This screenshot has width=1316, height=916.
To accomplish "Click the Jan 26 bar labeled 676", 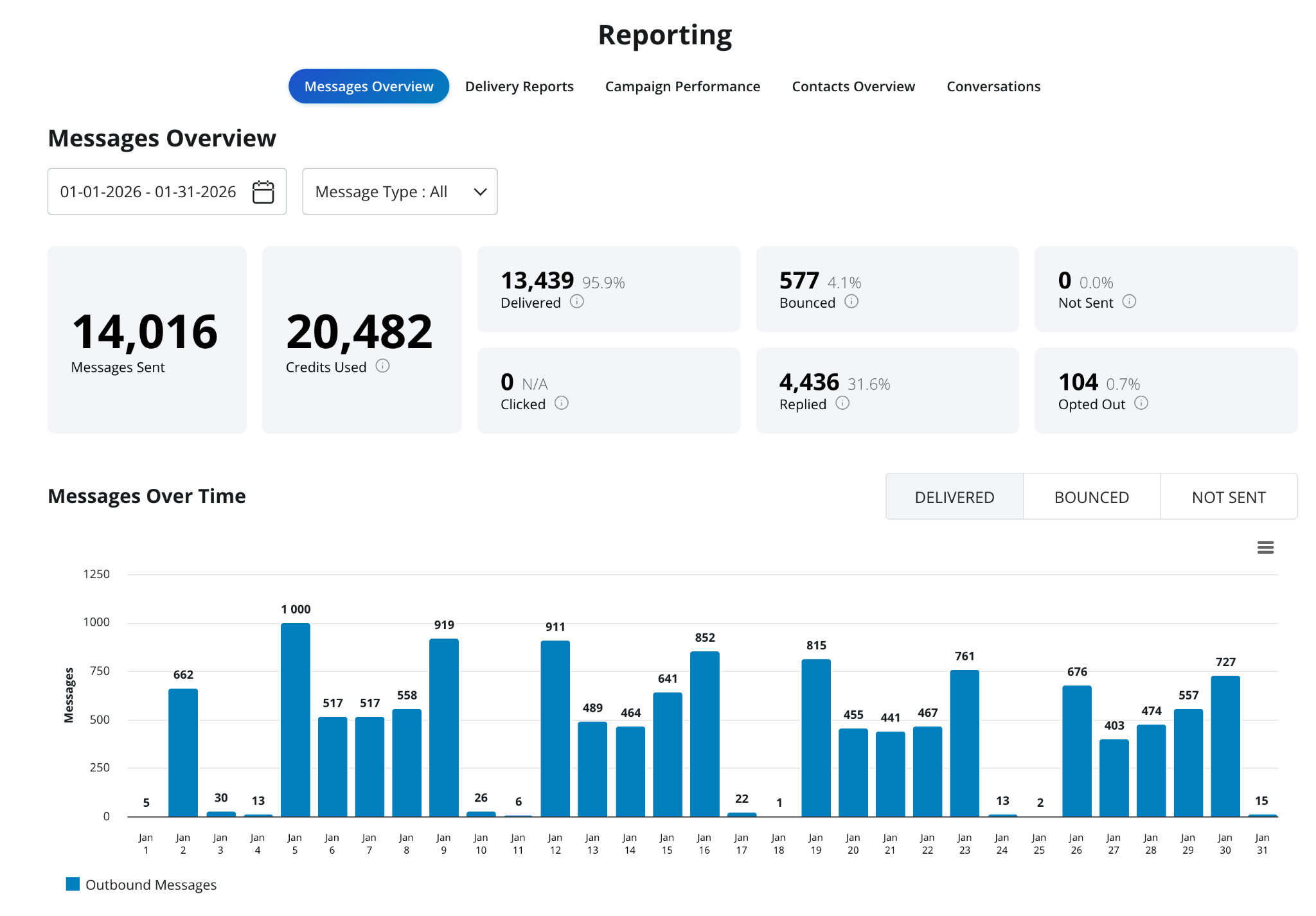I will 1077,751.
